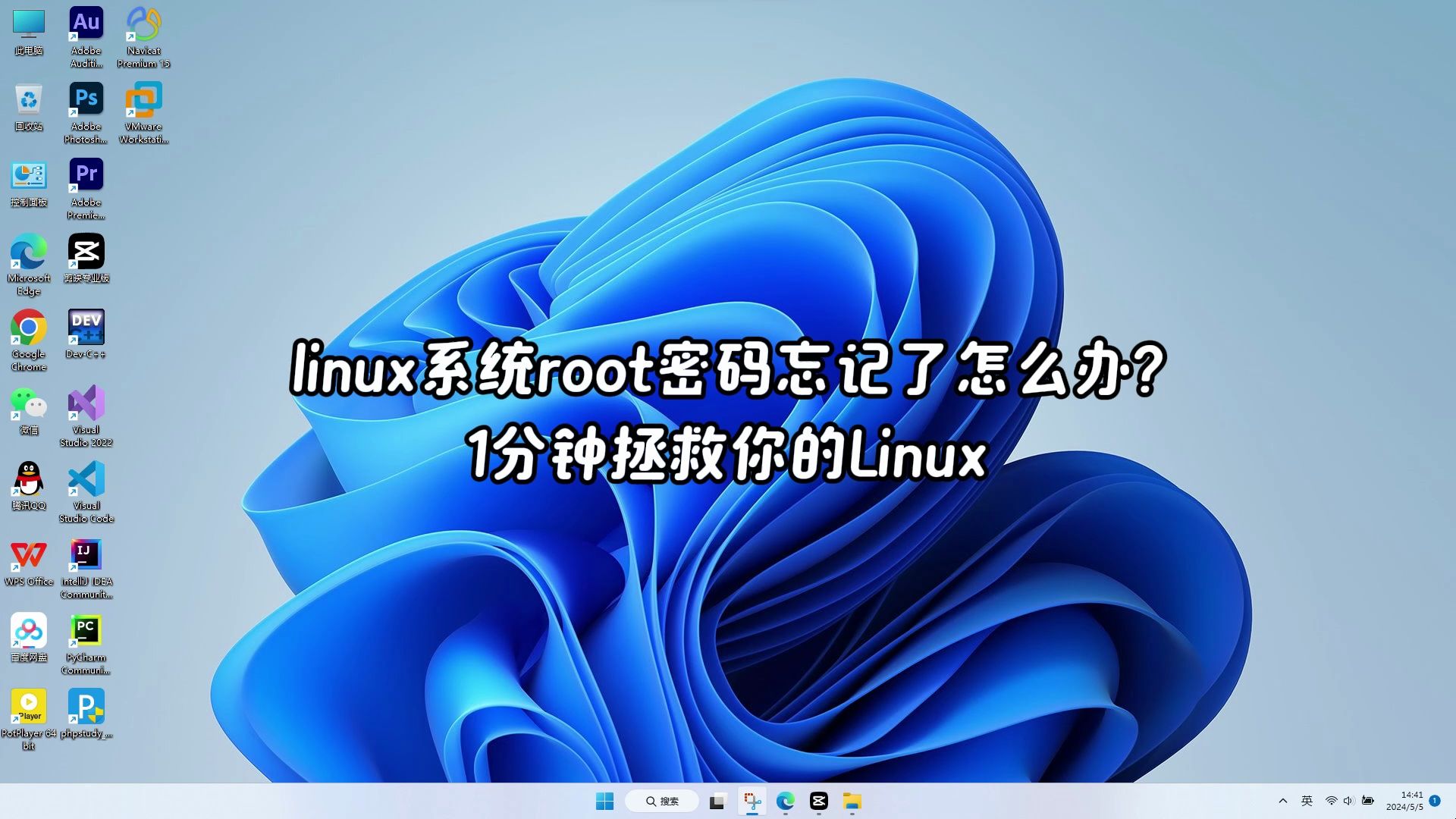Open the Start menu
1456x819 pixels.
point(604,801)
